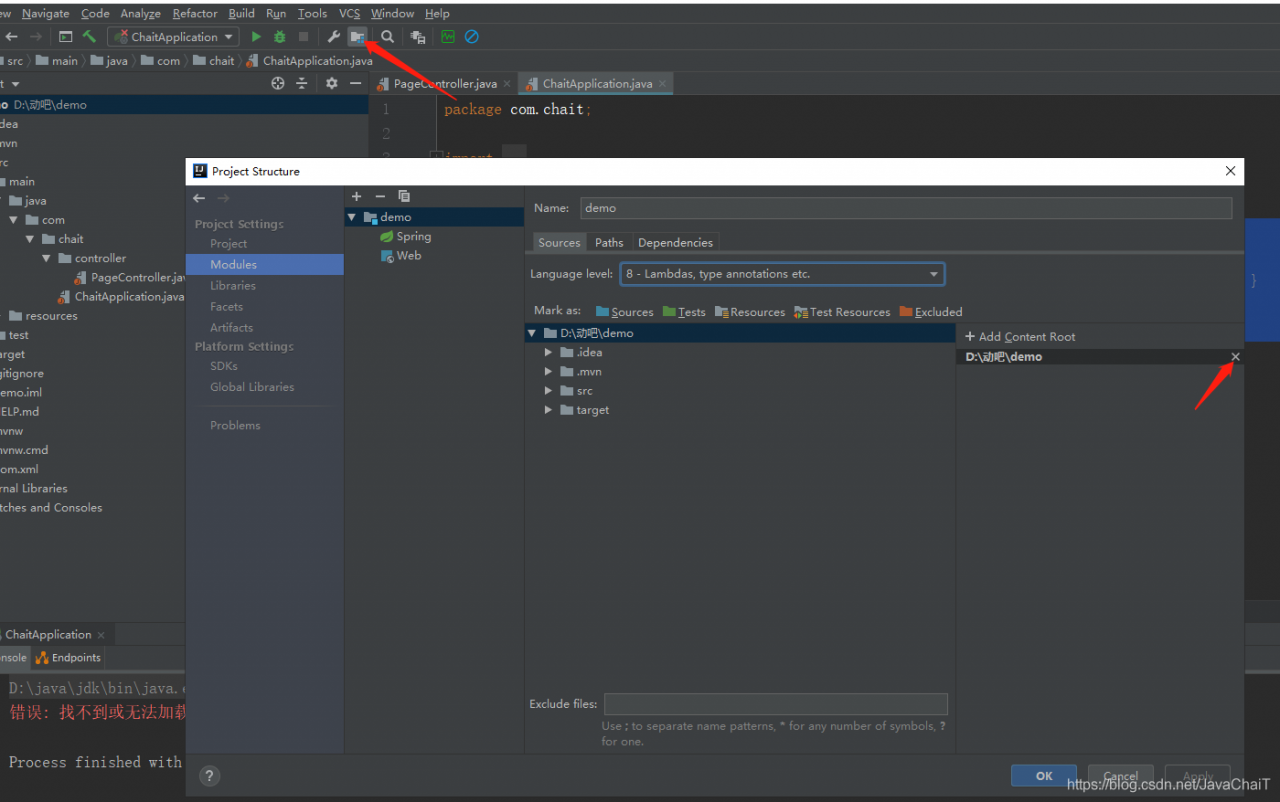Click the toolbar forward arrow icon

tap(36, 37)
